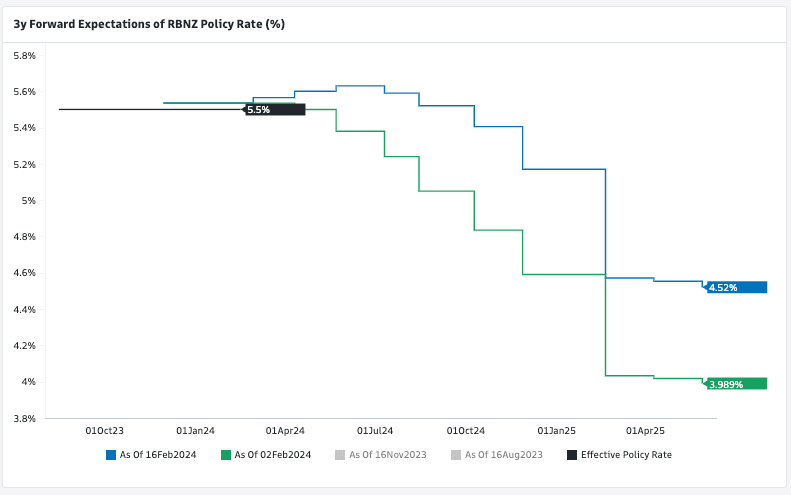This screenshot has width=791, height=495.
Task: Hide the 'As Of 02Feb2024' series
Action: tap(273, 455)
